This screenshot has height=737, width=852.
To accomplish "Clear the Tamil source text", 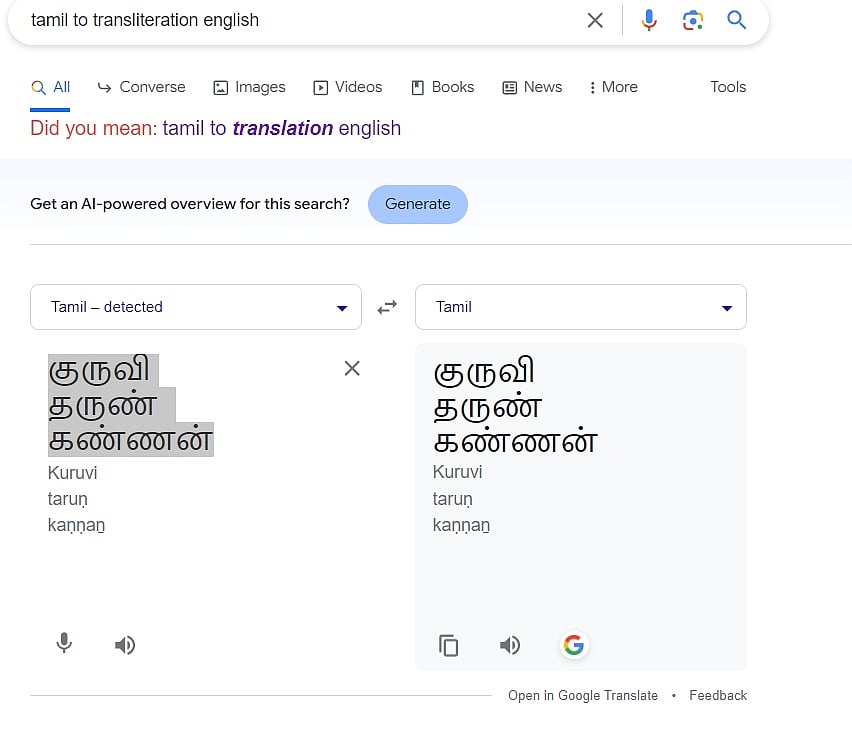I will coord(352,368).
